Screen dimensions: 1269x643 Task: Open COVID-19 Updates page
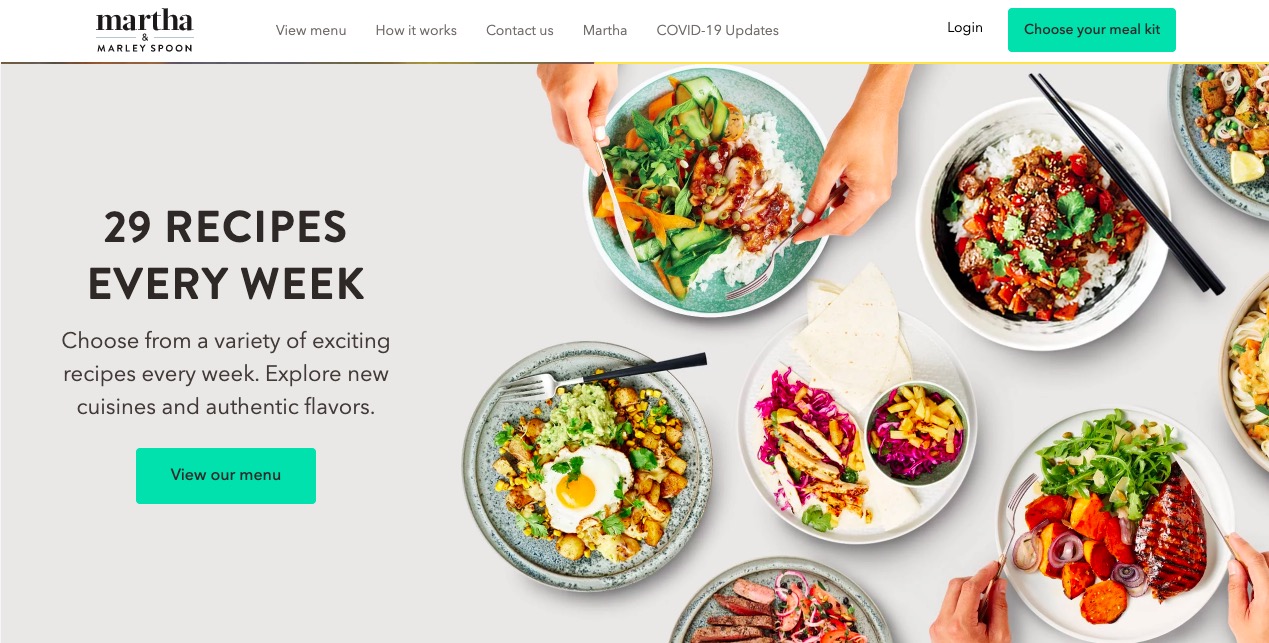[x=717, y=31]
